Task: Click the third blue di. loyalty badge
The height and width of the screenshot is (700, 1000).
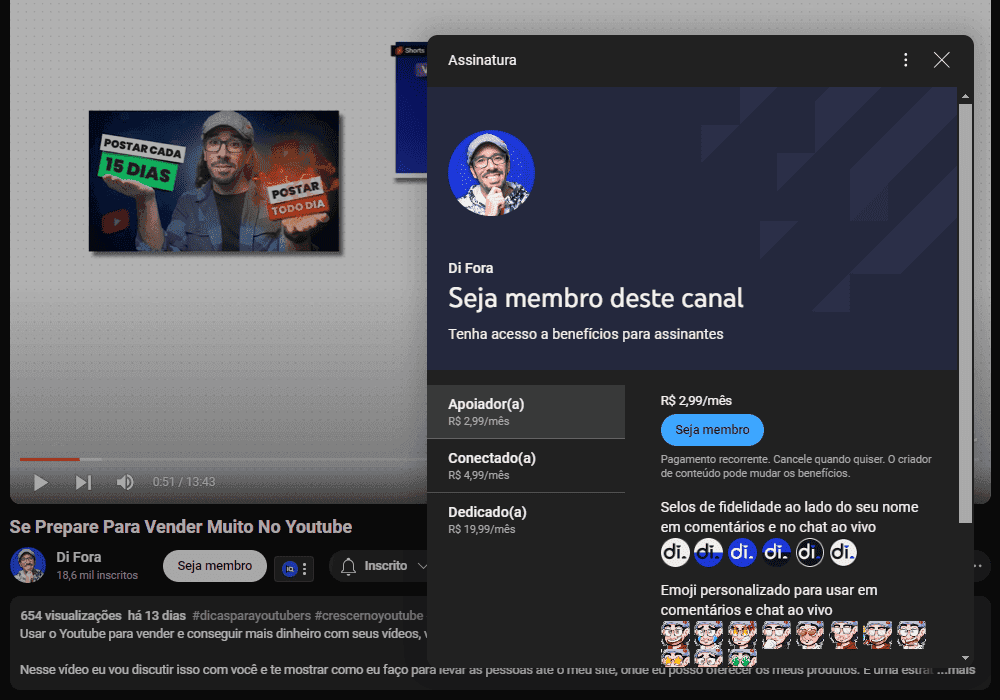Action: pos(742,553)
